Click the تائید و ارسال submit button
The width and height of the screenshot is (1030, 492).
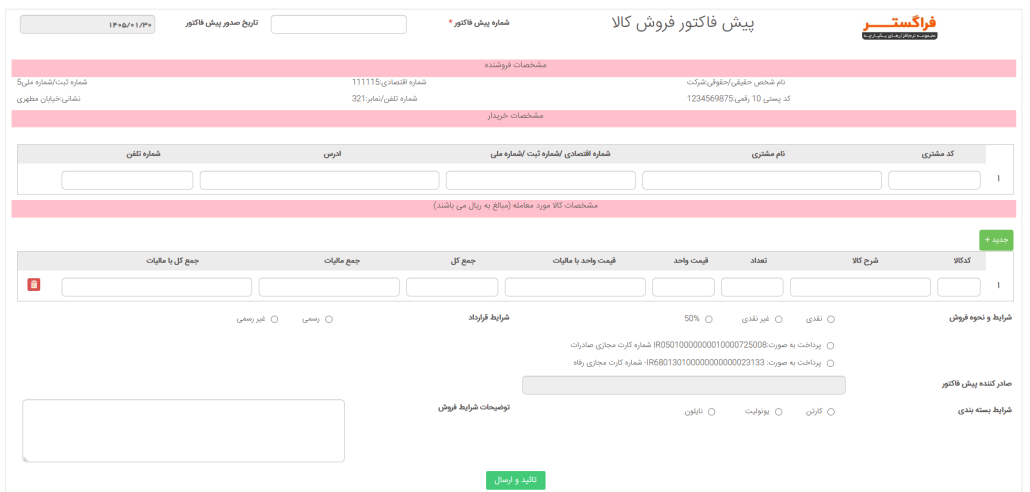[516, 480]
